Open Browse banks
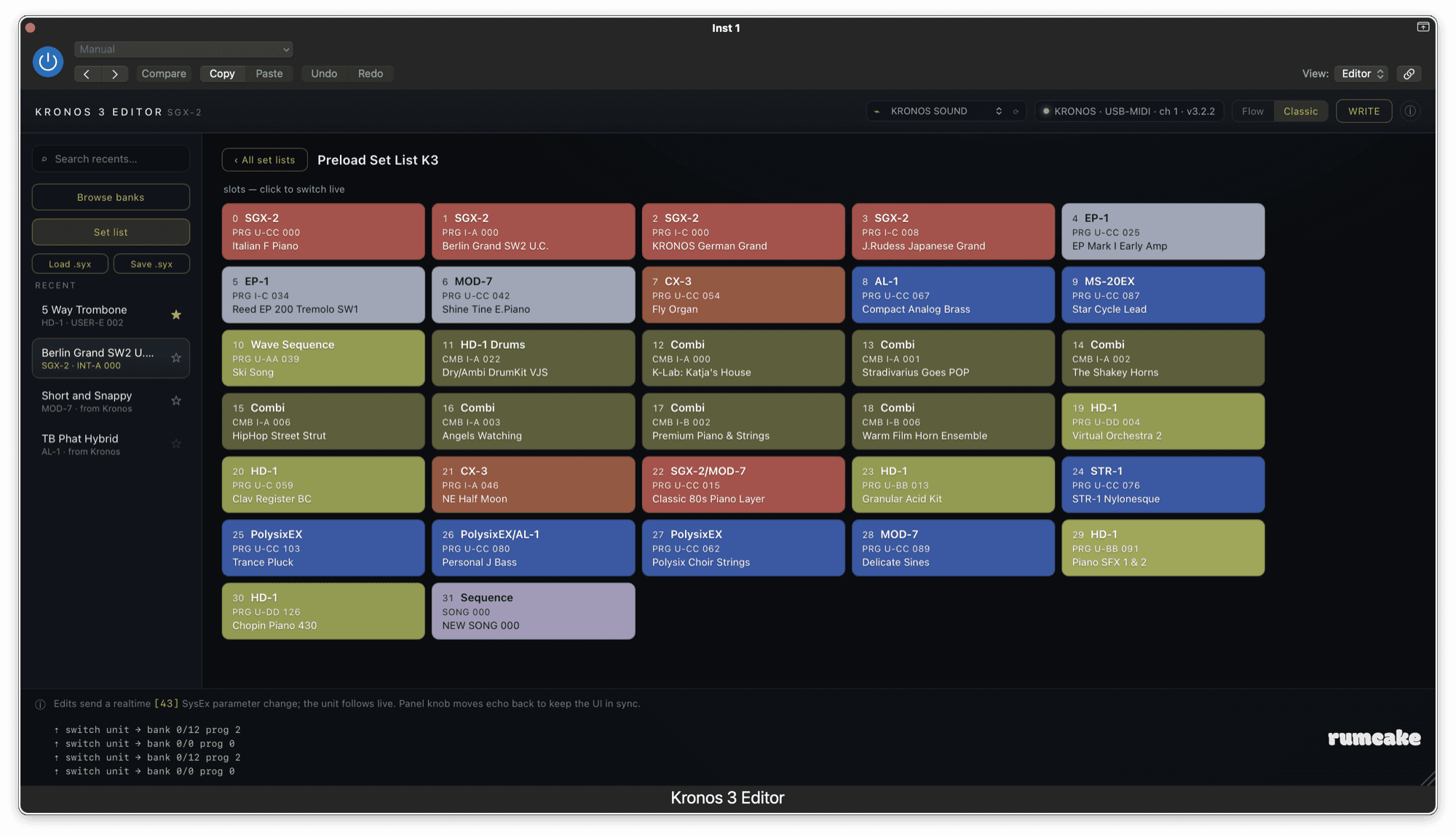This screenshot has height=837, width=1456. (x=111, y=197)
